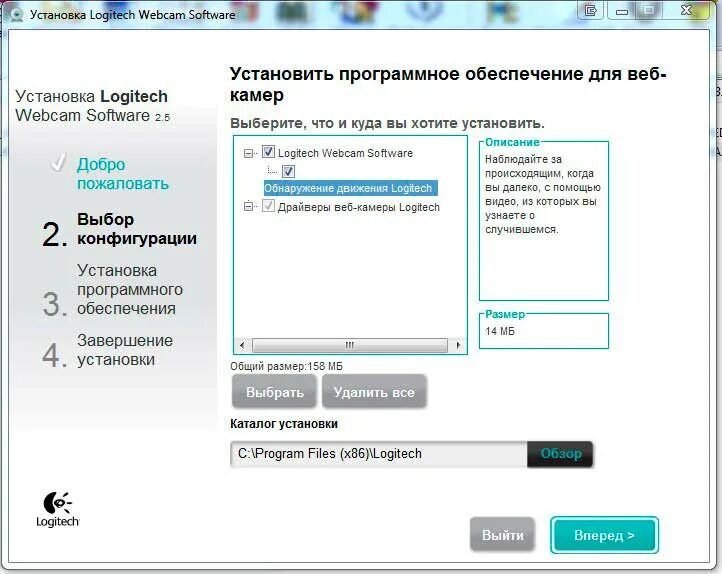Click the right arrow of the tree scrollbar
This screenshot has width=722, height=574.
[x=458, y=345]
